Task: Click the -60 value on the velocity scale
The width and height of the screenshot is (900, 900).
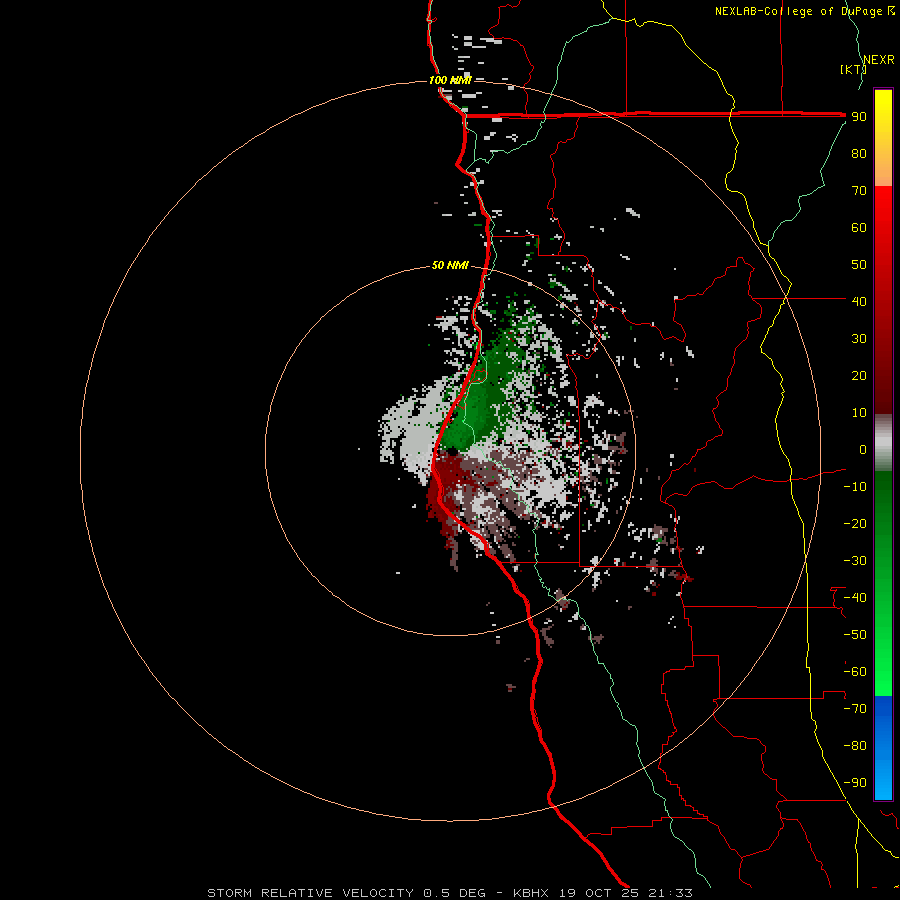Action: tap(855, 672)
